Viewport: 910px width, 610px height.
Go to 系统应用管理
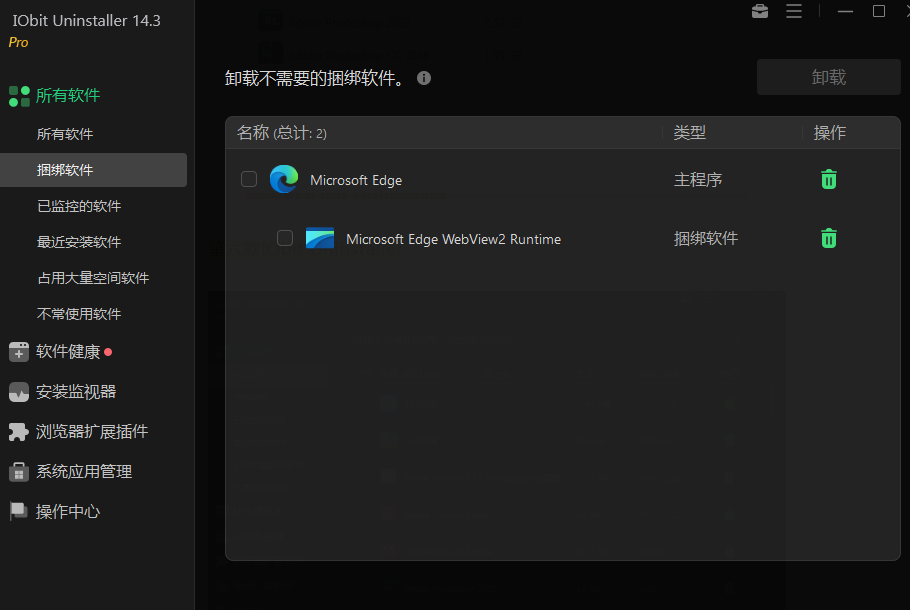[84, 471]
